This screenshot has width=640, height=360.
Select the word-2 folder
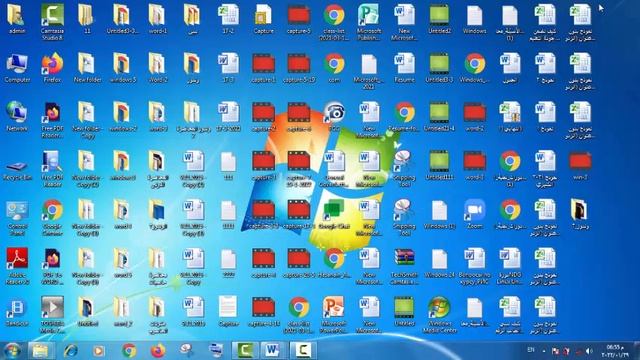(x=158, y=68)
